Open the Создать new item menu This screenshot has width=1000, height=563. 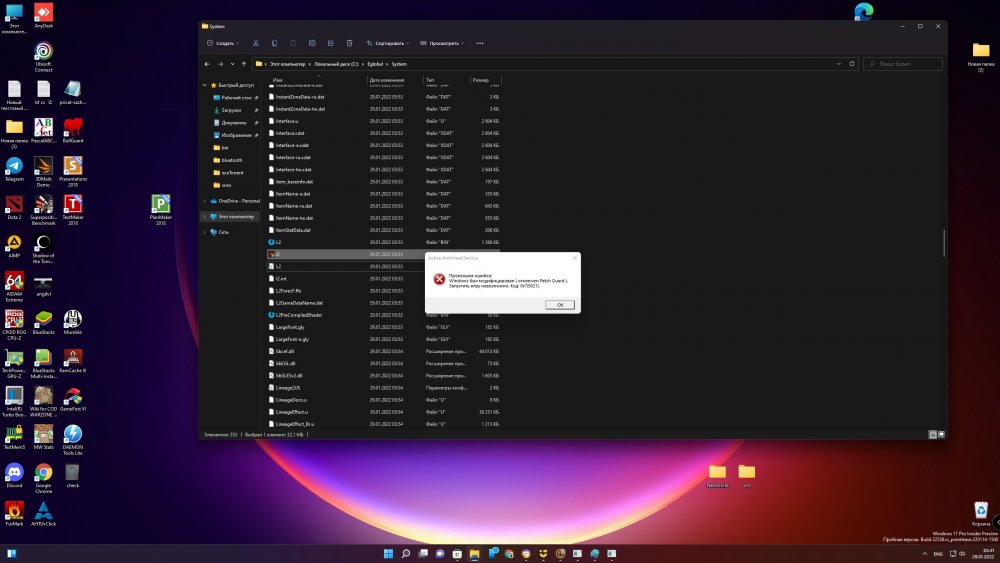point(222,43)
